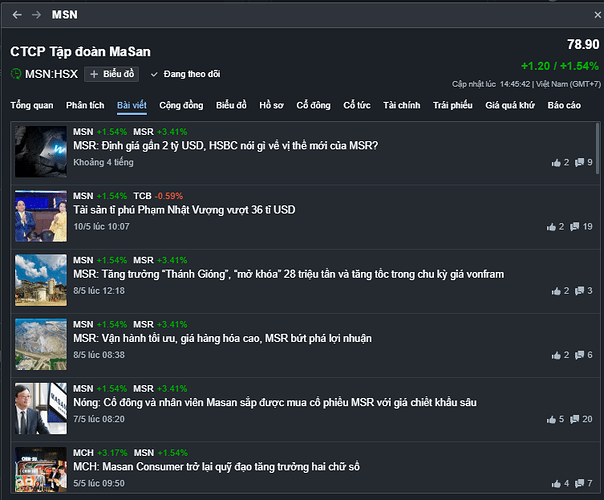Click the article list scrollbar
Viewport: 604px width, 500px height.
click(x=597, y=149)
